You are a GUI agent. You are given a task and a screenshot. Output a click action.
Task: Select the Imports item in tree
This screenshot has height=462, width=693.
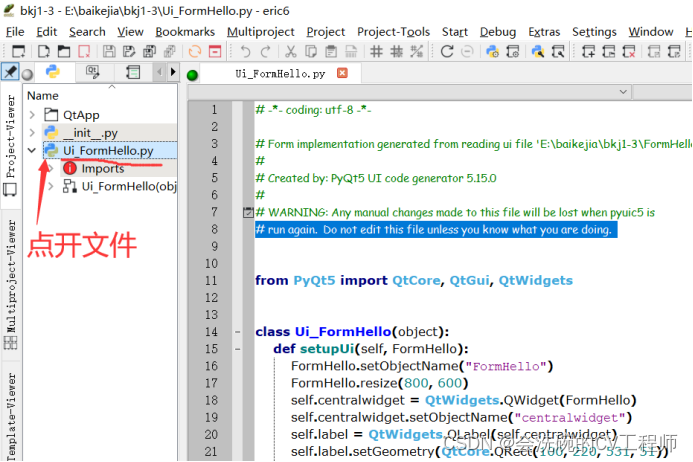(103, 168)
